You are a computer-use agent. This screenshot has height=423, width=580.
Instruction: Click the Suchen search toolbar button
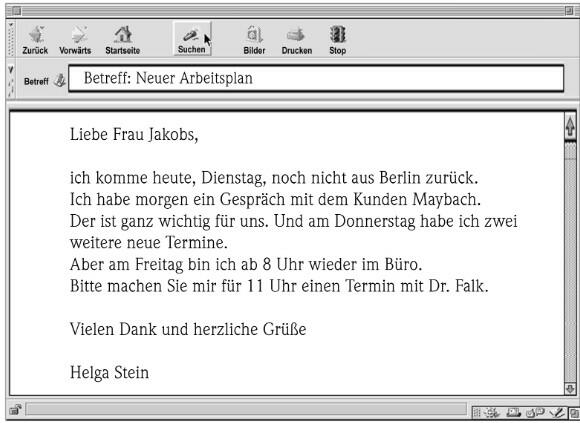click(x=192, y=39)
